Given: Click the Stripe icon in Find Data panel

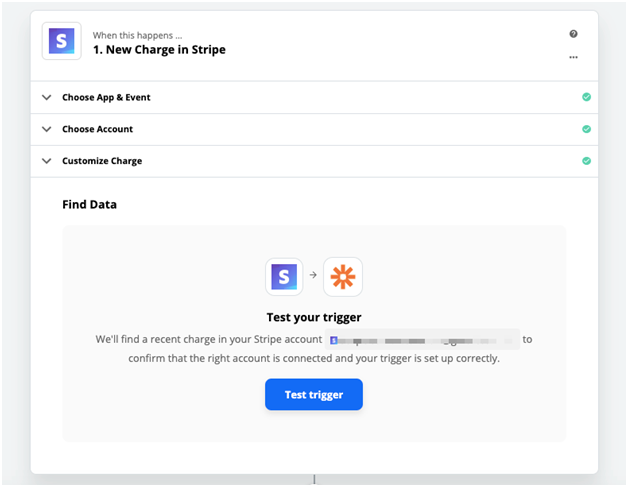Looking at the screenshot, I should click(x=284, y=277).
